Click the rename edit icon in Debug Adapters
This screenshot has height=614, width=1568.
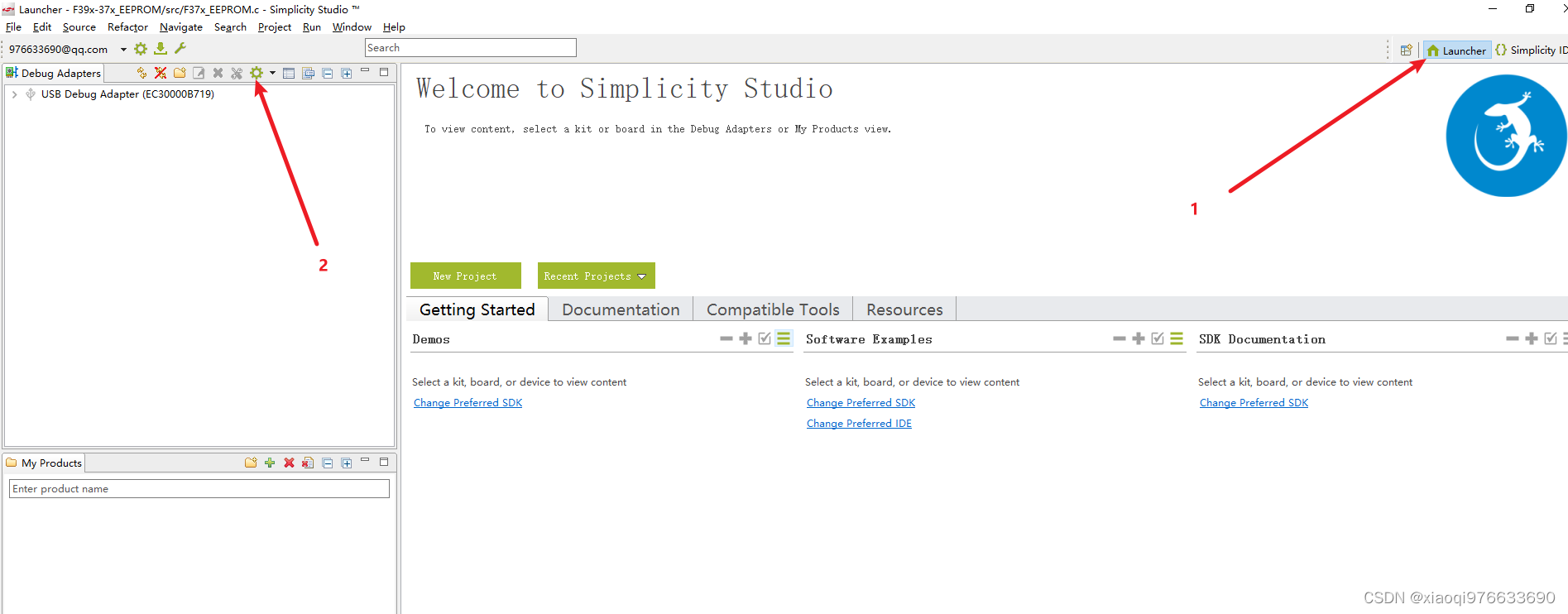click(199, 73)
